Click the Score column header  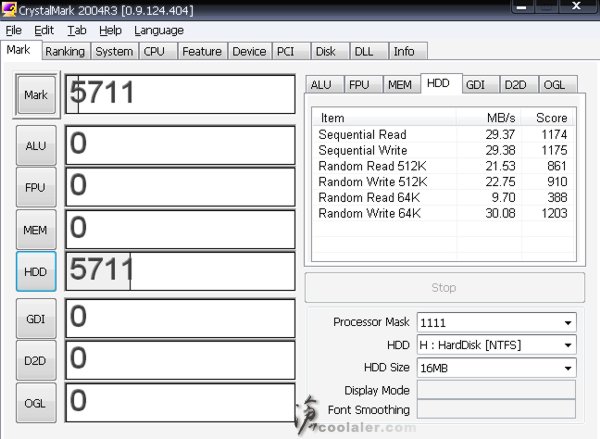[x=548, y=118]
